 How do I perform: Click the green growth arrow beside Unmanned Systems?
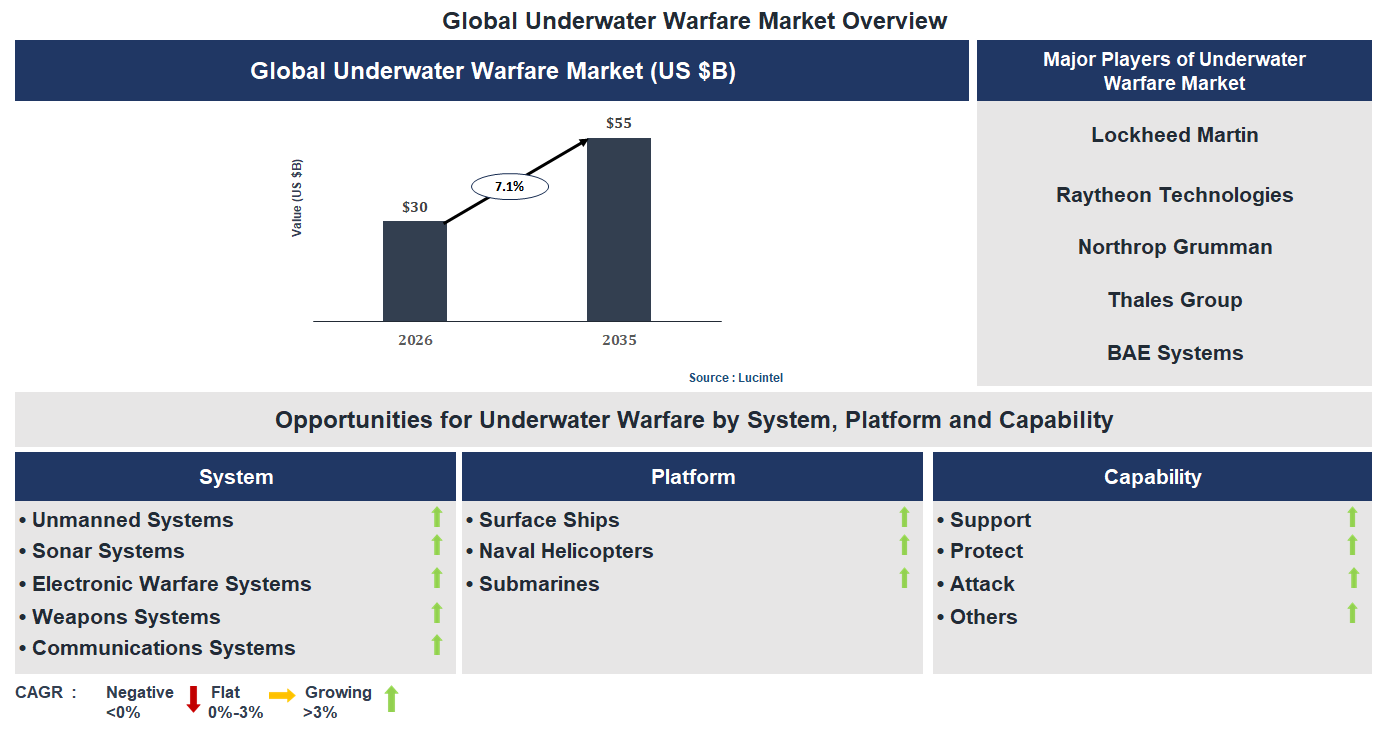[437, 517]
